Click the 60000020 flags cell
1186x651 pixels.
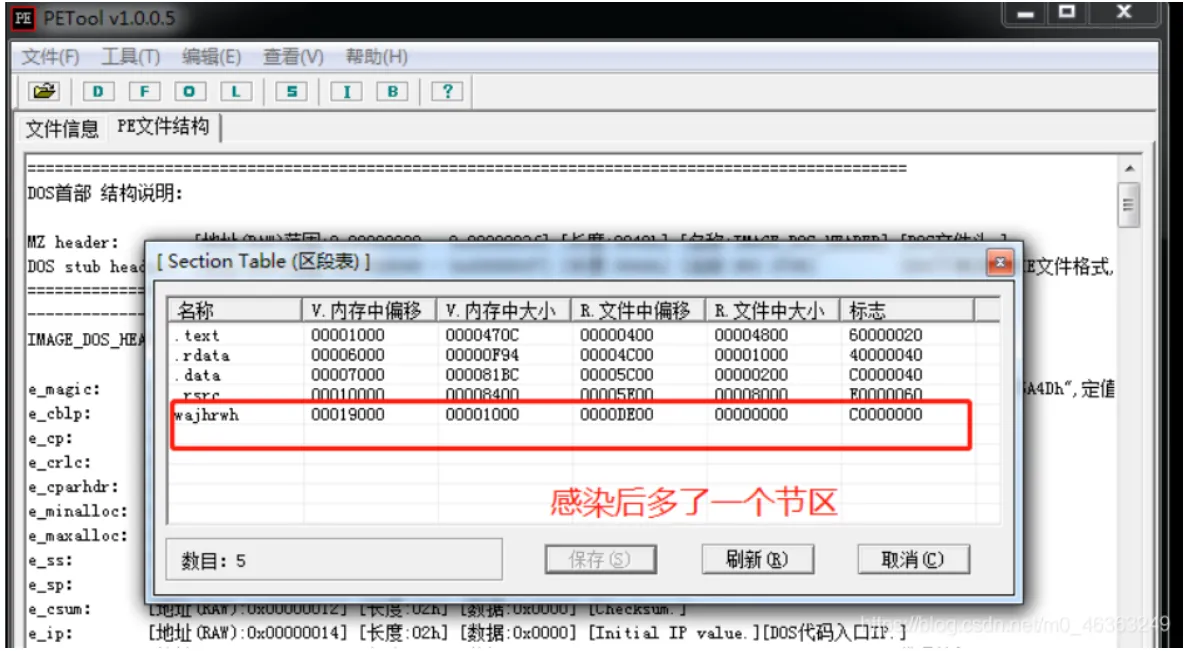coord(886,335)
